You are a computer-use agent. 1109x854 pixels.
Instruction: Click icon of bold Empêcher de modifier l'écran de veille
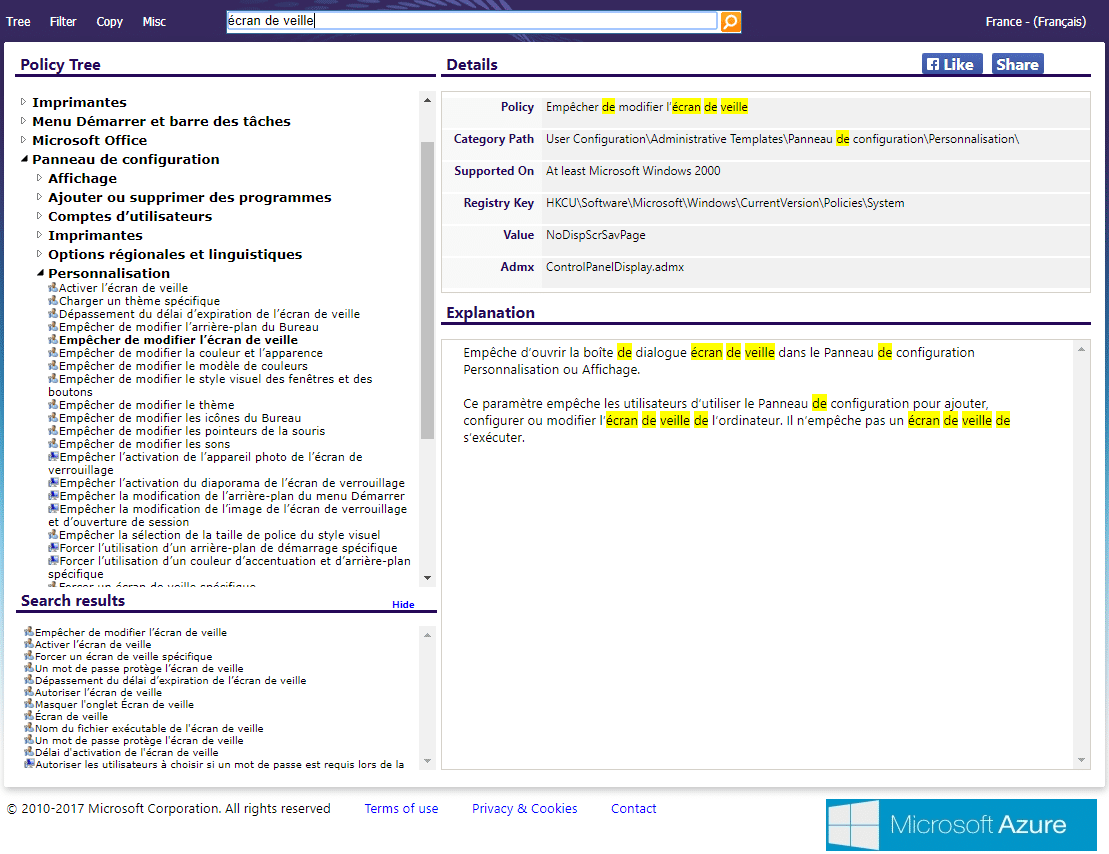53,340
